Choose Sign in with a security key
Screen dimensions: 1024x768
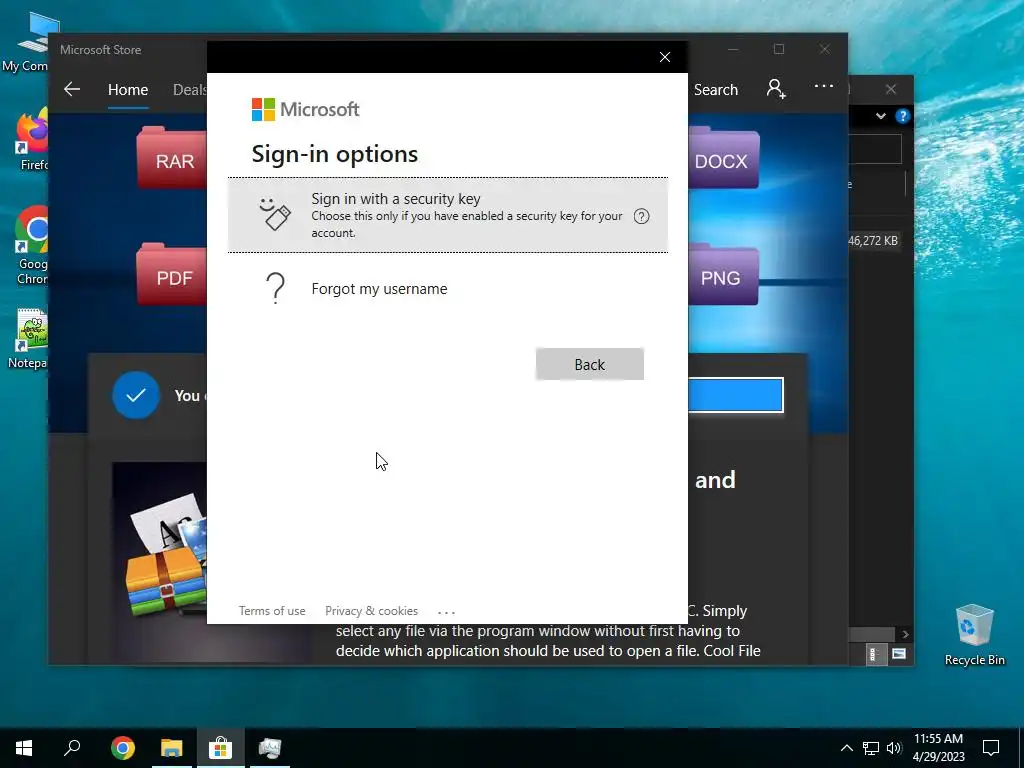click(447, 215)
